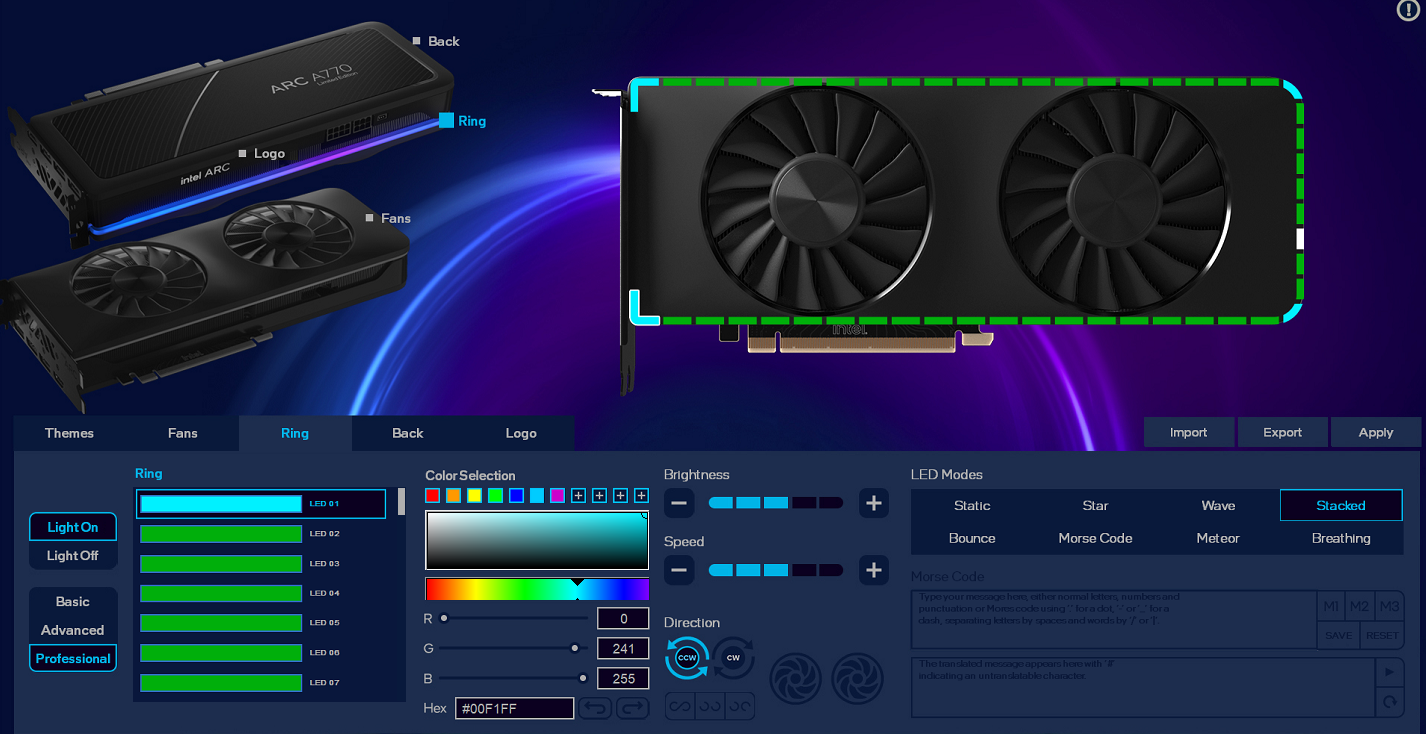
Task: Click the Ring LED list scrollbar
Action: coord(401,502)
